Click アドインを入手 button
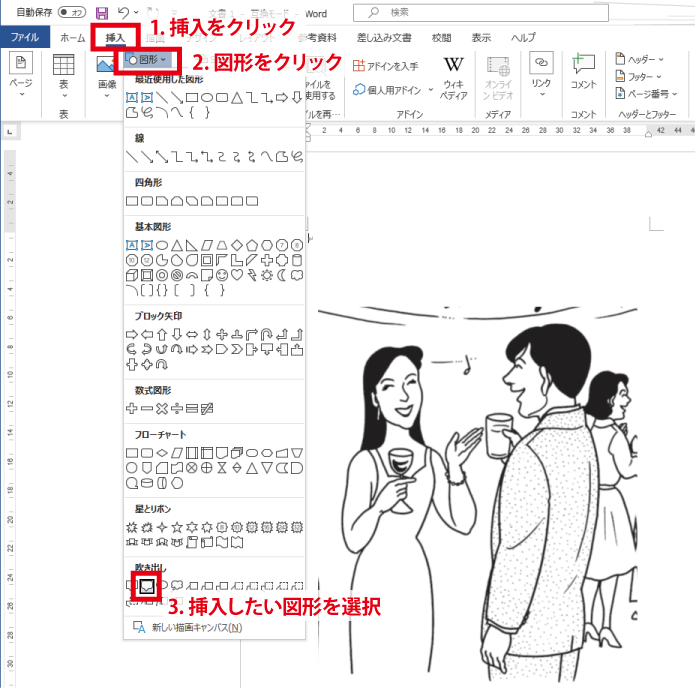Viewport: 695px width, 688px height. tap(385, 66)
